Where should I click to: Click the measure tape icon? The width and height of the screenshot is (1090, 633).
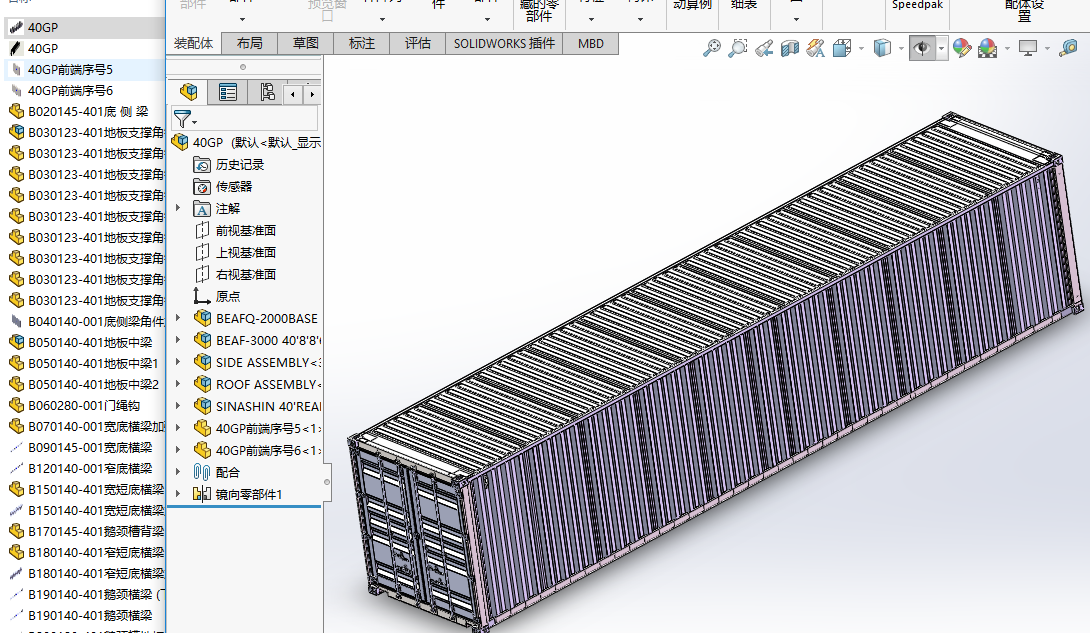click(x=1069, y=47)
